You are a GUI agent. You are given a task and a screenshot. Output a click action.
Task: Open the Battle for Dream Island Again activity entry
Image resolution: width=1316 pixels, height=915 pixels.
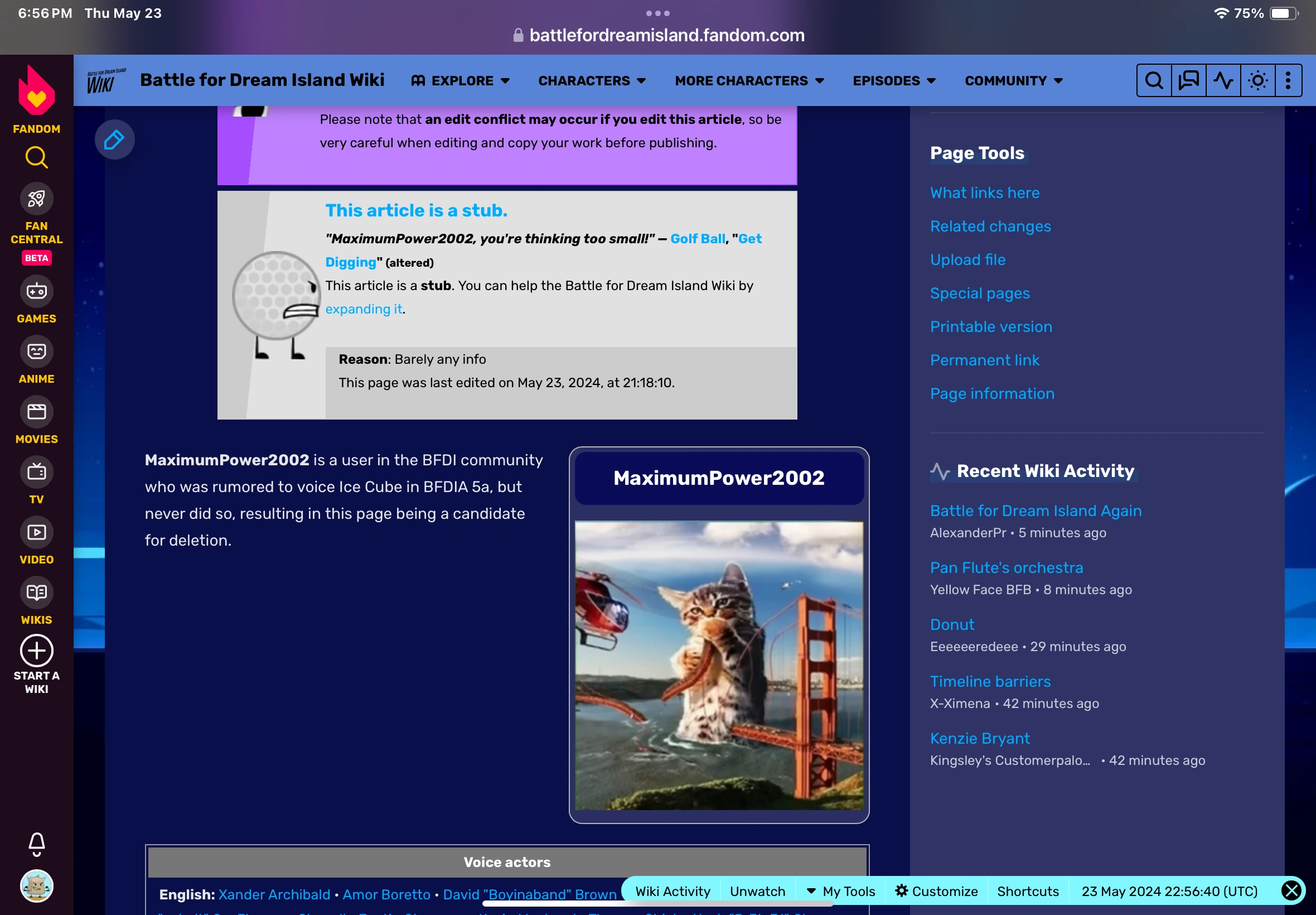click(1035, 511)
